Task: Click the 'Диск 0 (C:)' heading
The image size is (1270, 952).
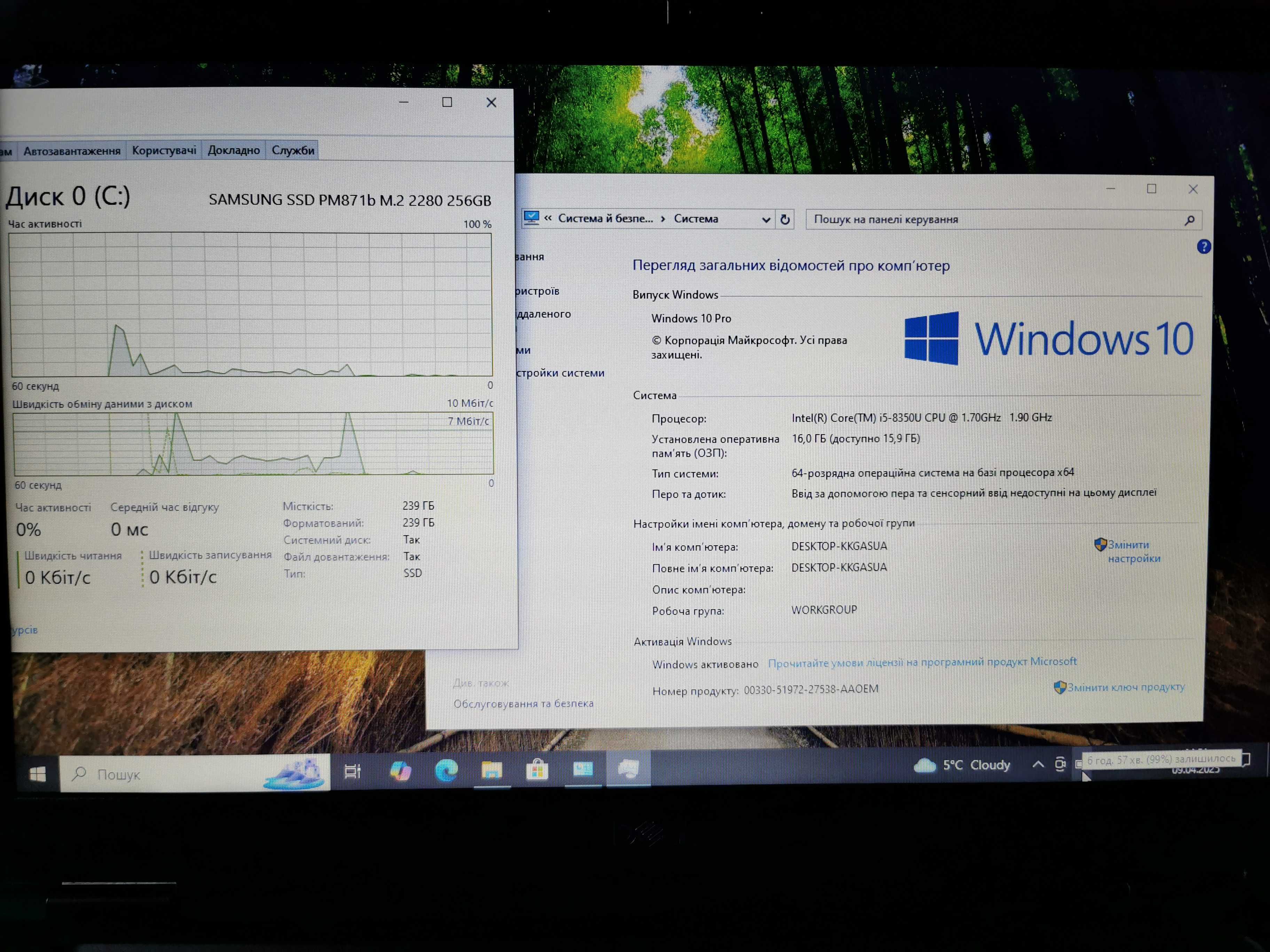Action: 68,197
